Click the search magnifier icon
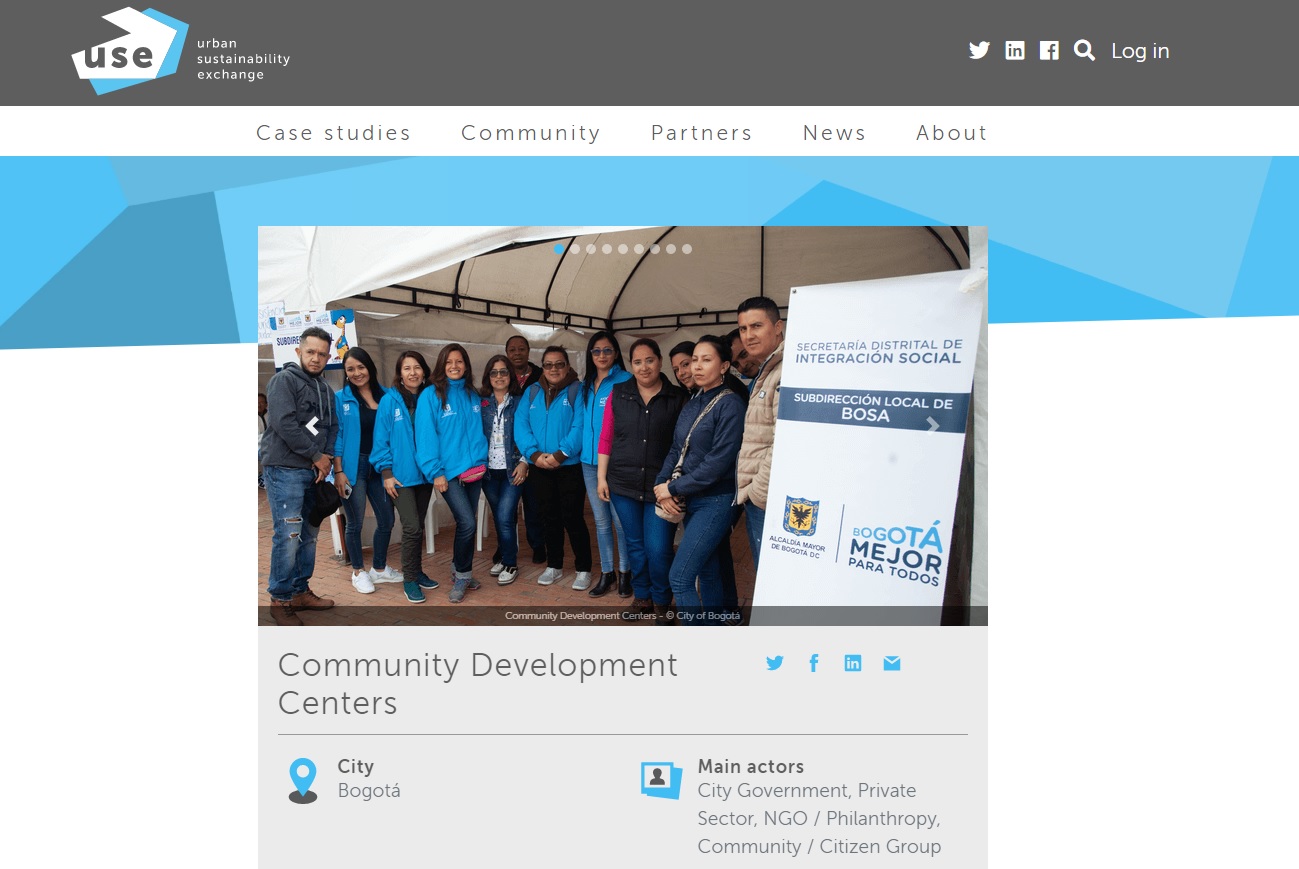 coord(1084,50)
